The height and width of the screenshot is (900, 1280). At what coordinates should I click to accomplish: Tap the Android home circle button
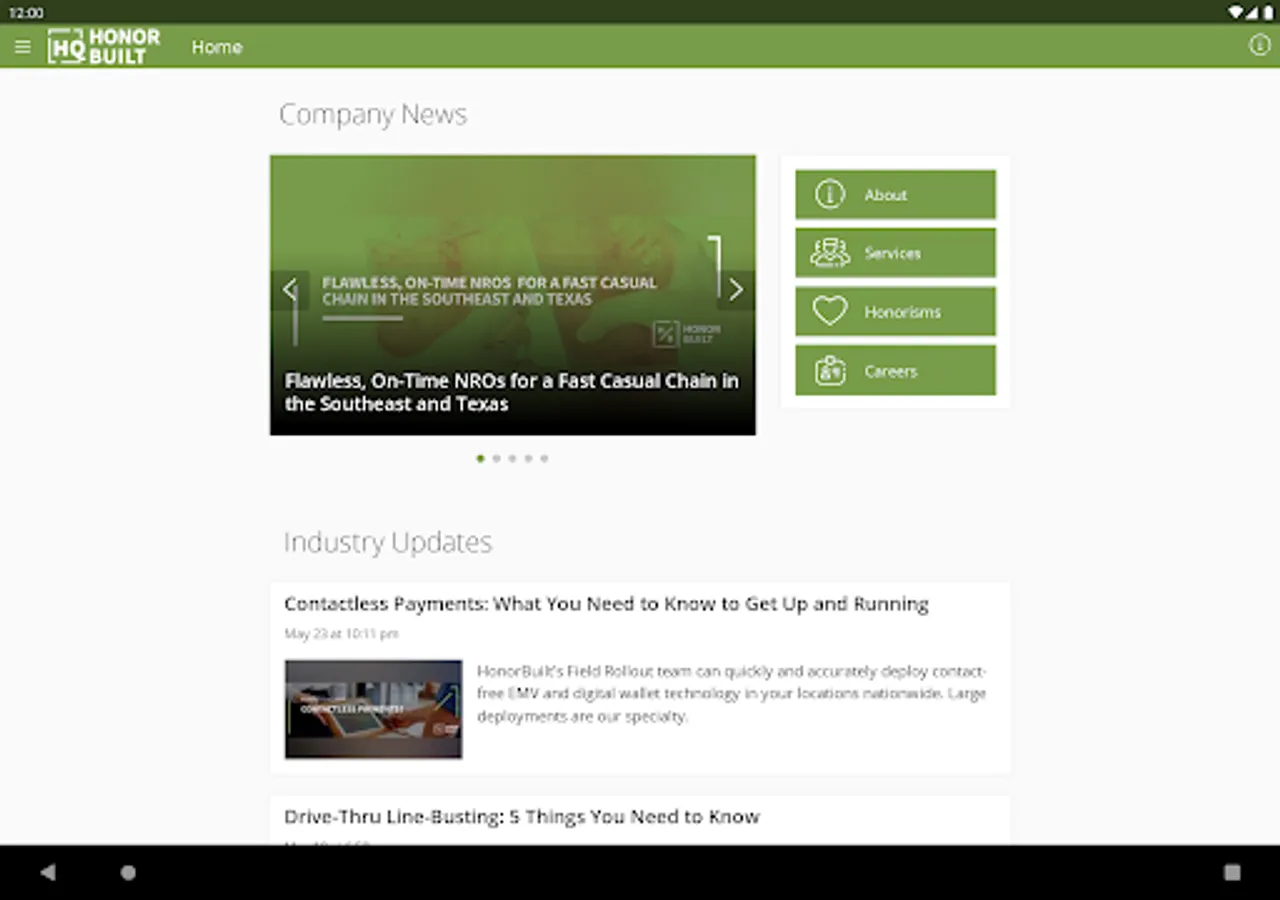point(128,872)
